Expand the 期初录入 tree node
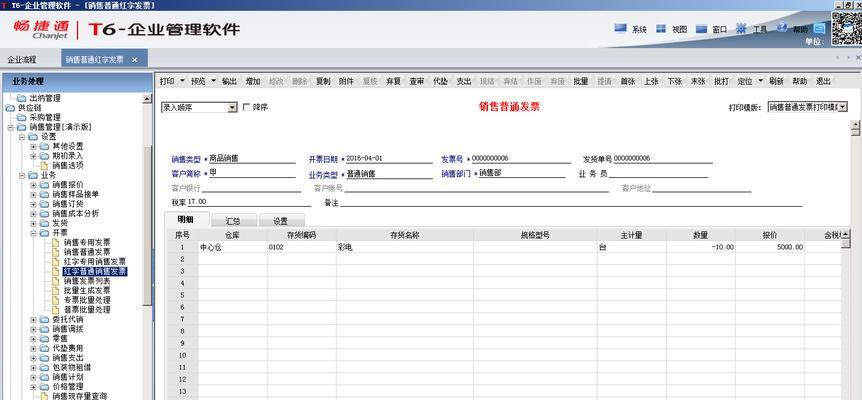862x400 pixels. 33,156
